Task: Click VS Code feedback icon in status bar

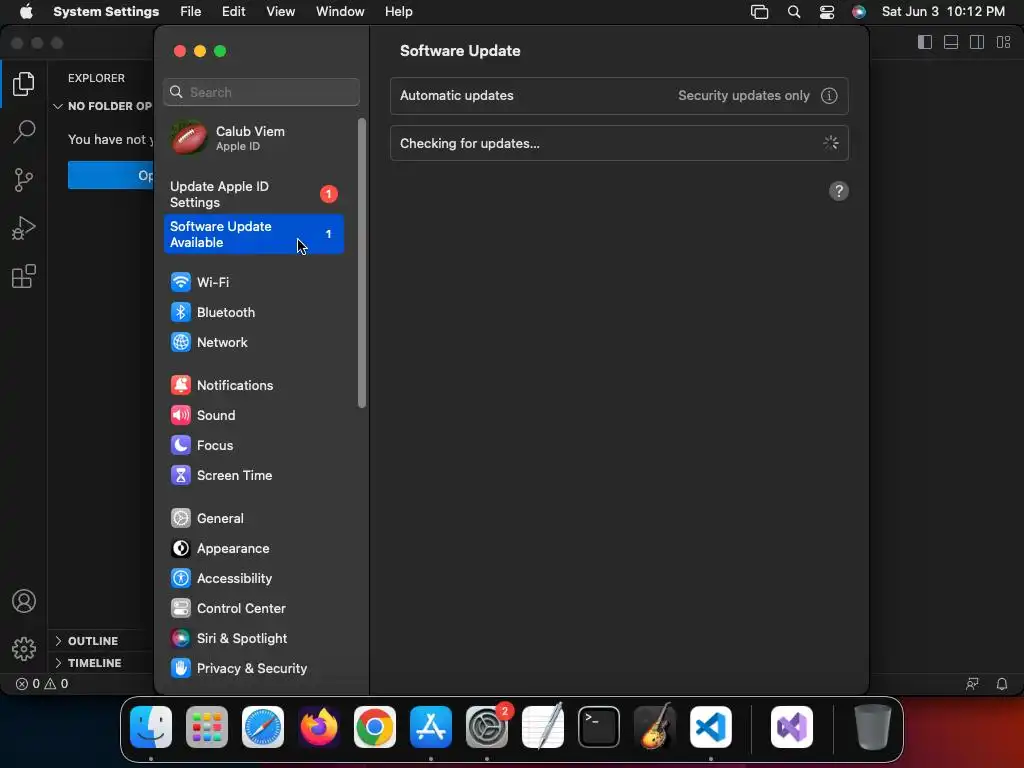Action: tap(972, 684)
